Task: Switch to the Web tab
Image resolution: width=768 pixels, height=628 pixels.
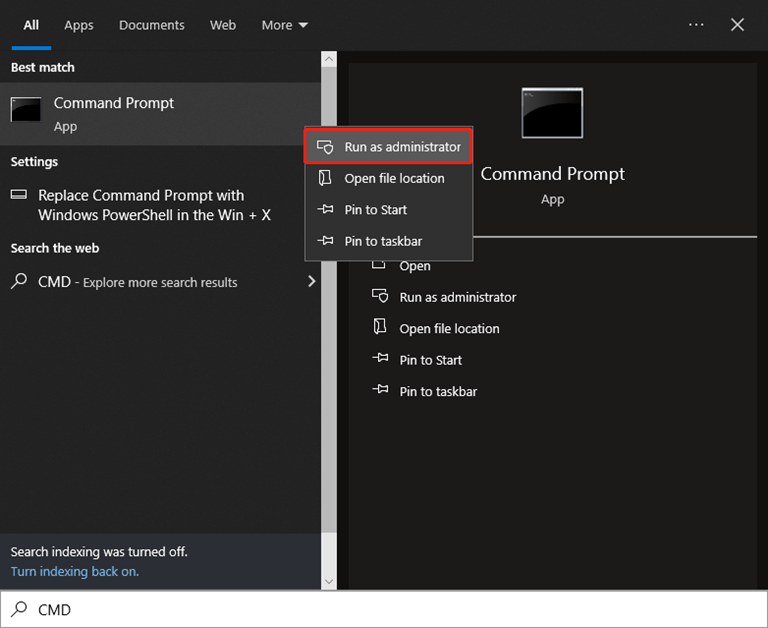Action: [223, 25]
